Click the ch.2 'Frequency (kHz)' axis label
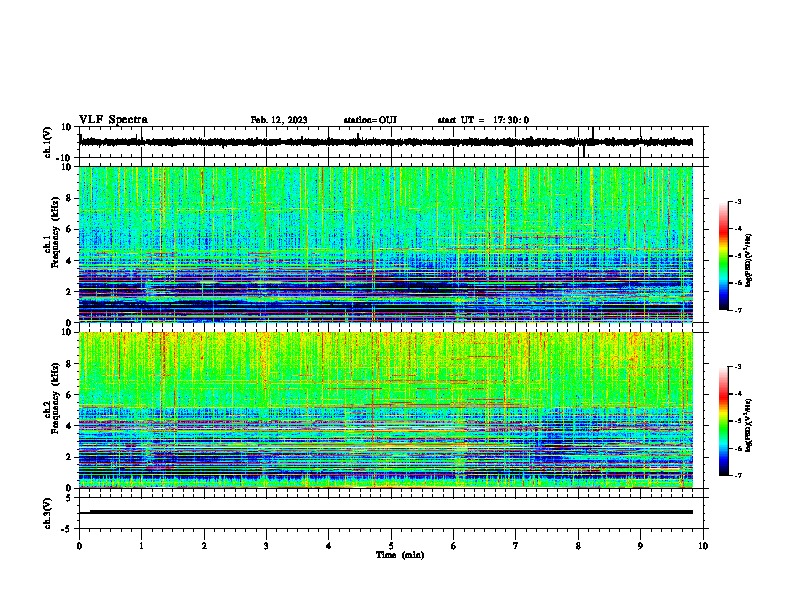 [x=55, y=398]
